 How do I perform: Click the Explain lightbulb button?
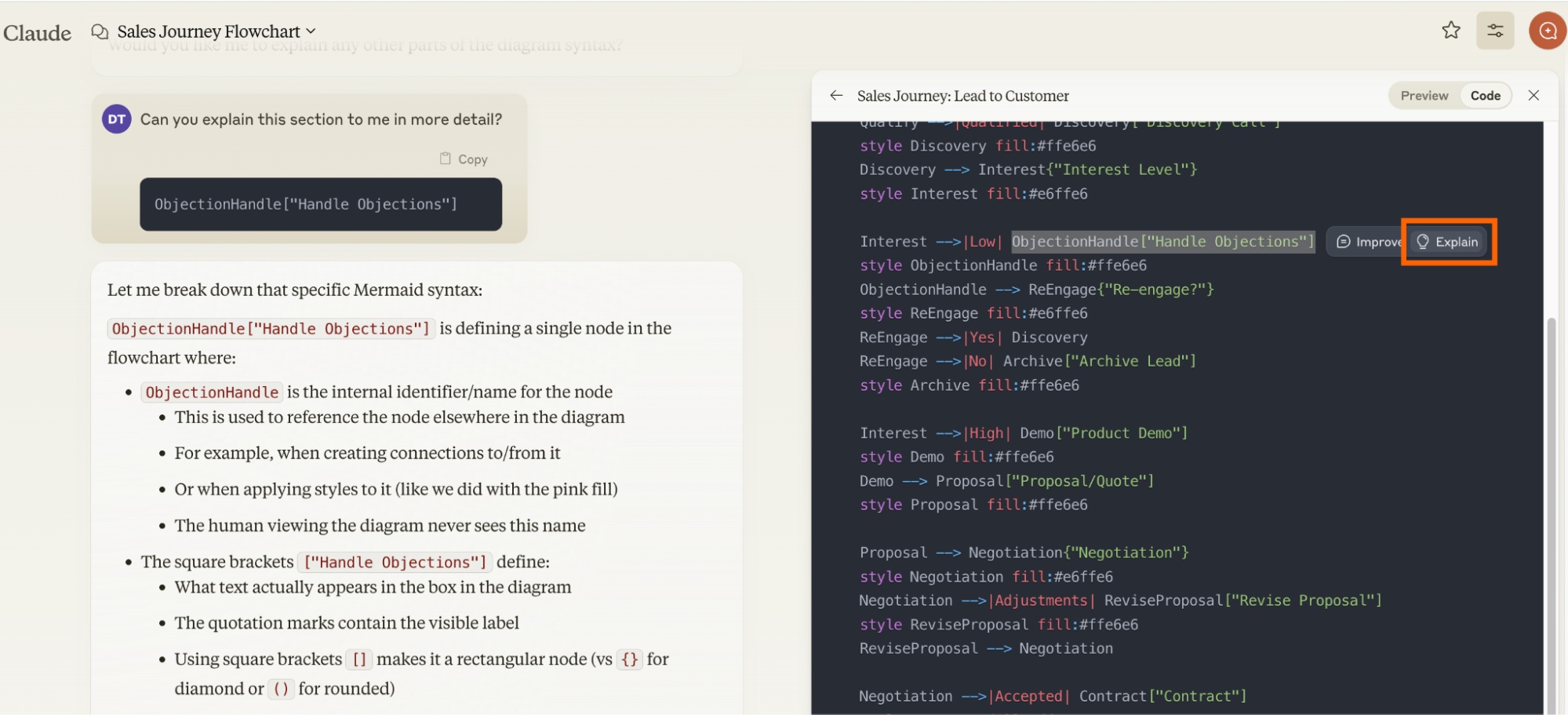(1448, 242)
